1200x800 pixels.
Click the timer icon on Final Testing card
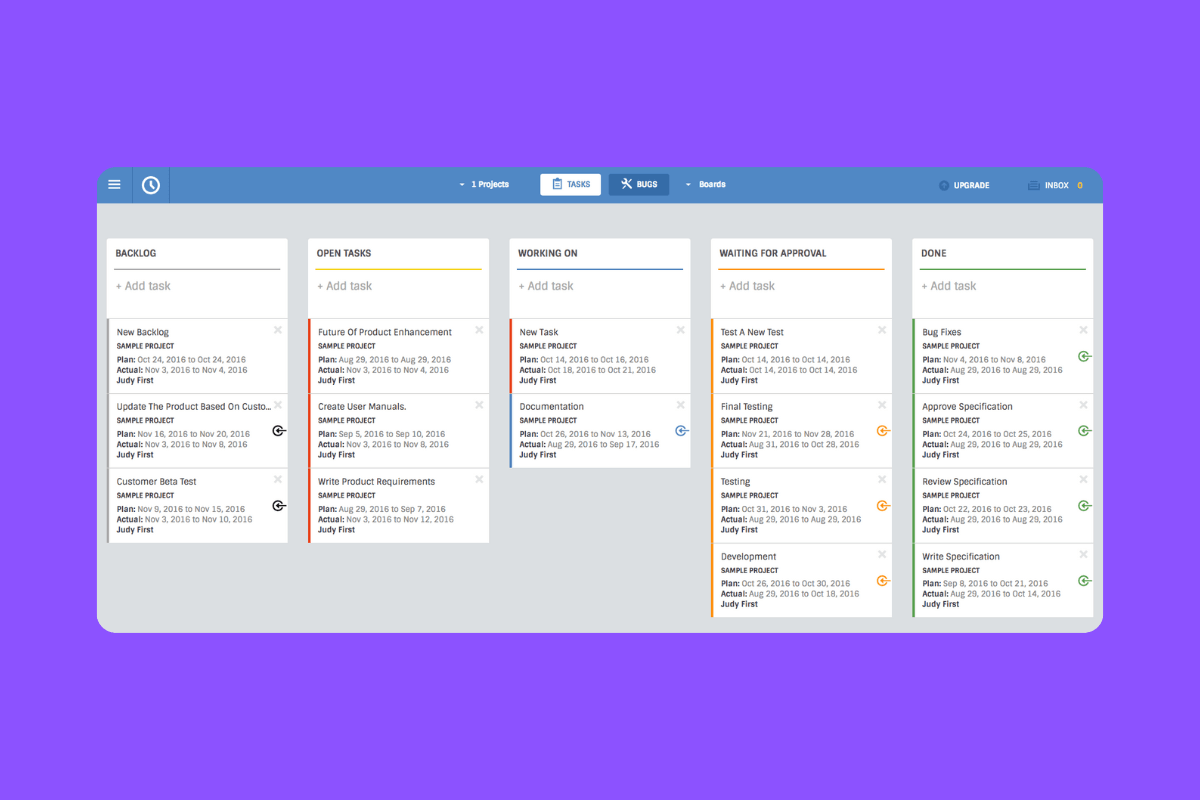tap(883, 430)
